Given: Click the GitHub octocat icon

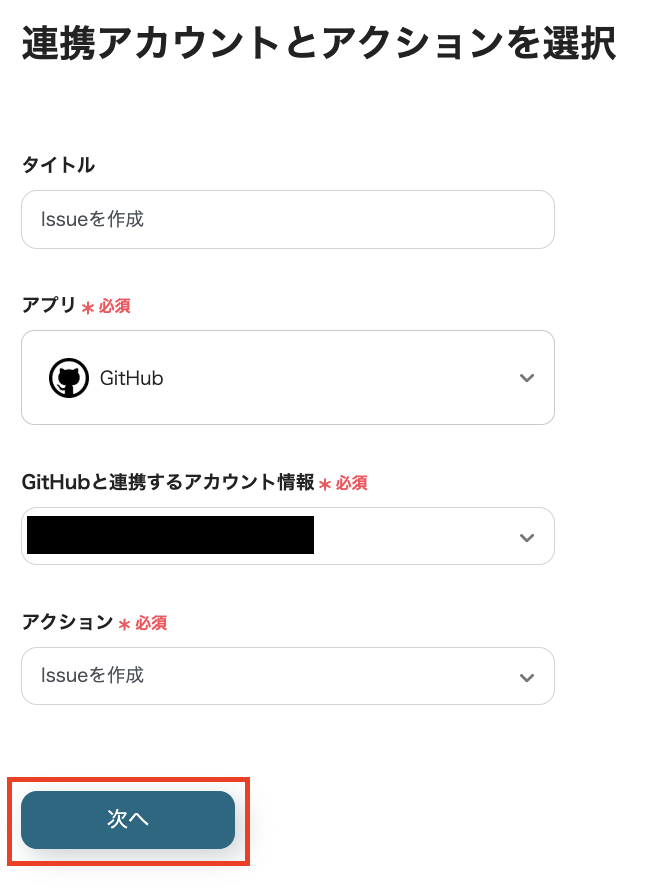Looking at the screenshot, I should (68, 377).
